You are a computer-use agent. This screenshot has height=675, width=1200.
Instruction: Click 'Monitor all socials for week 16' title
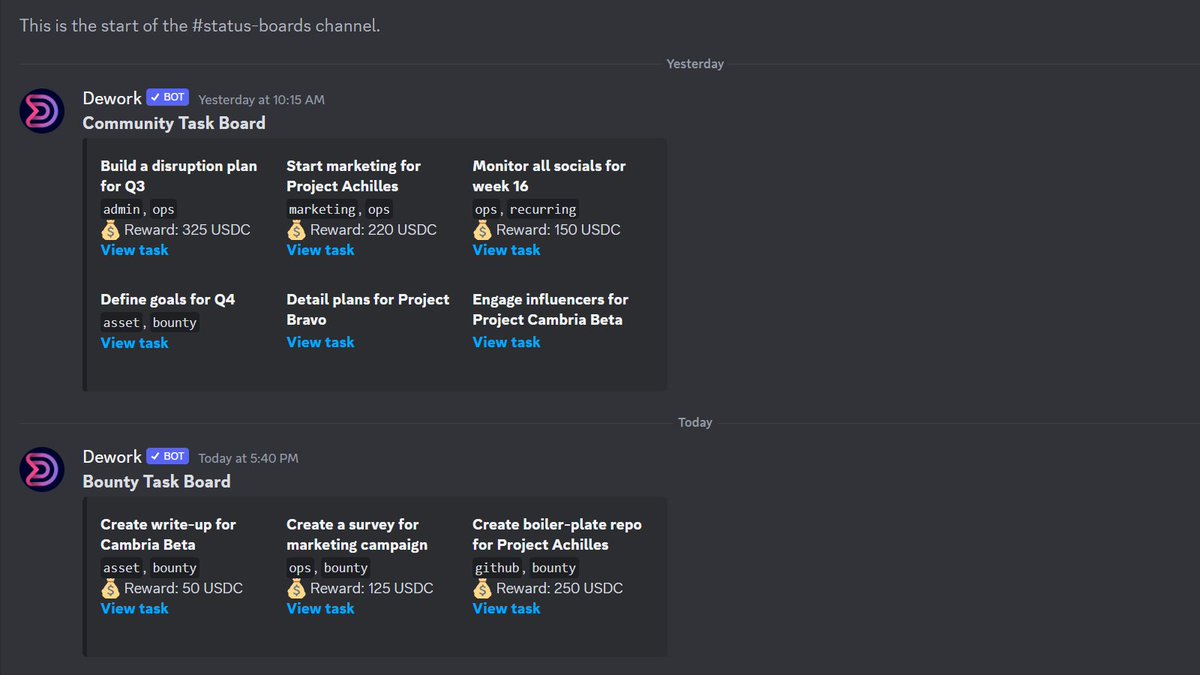(x=549, y=176)
